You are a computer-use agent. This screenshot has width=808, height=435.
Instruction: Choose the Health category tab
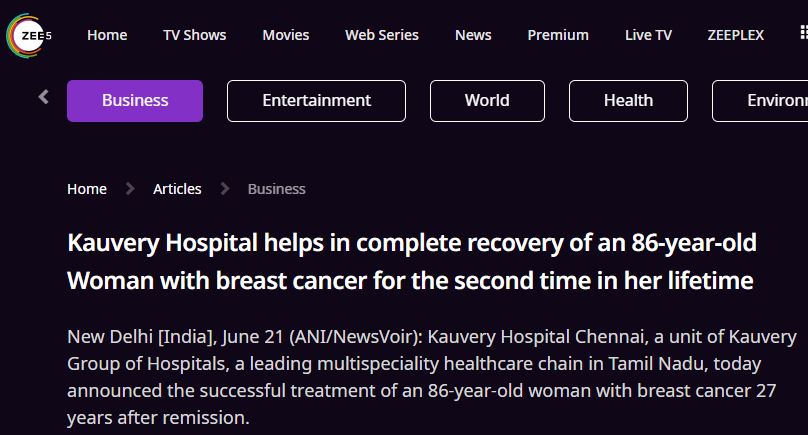628,101
